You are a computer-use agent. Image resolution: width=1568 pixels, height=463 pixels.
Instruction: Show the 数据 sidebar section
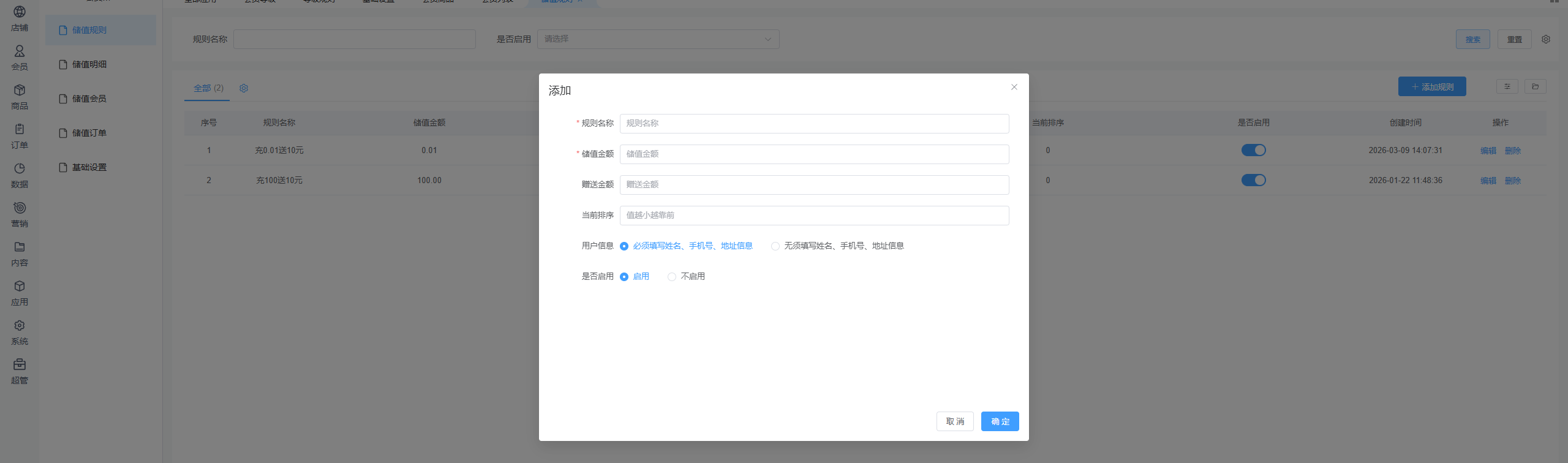20,175
